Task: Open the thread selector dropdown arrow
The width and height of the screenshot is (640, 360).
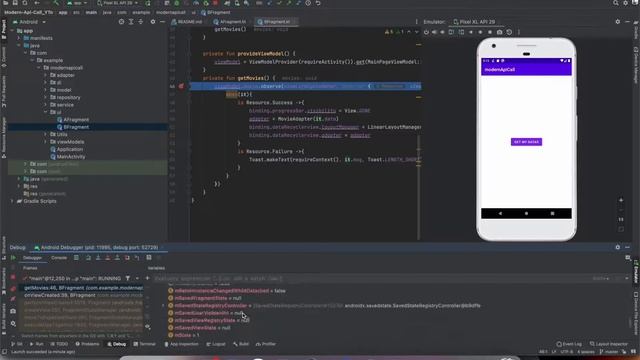Action: click(x=137, y=278)
